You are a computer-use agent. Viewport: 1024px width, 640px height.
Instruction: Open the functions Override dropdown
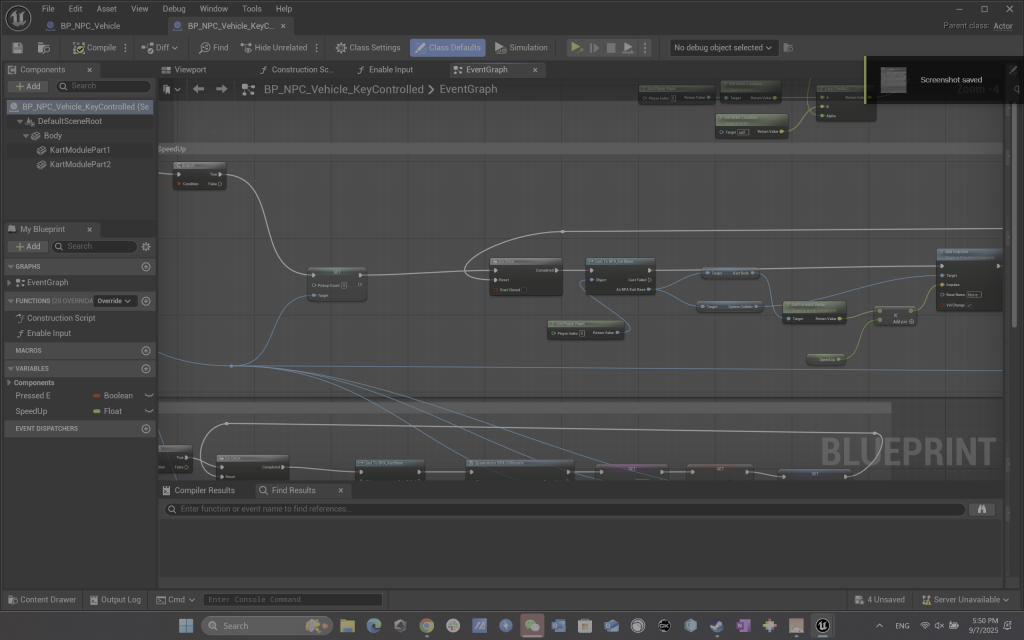pyautogui.click(x=114, y=301)
